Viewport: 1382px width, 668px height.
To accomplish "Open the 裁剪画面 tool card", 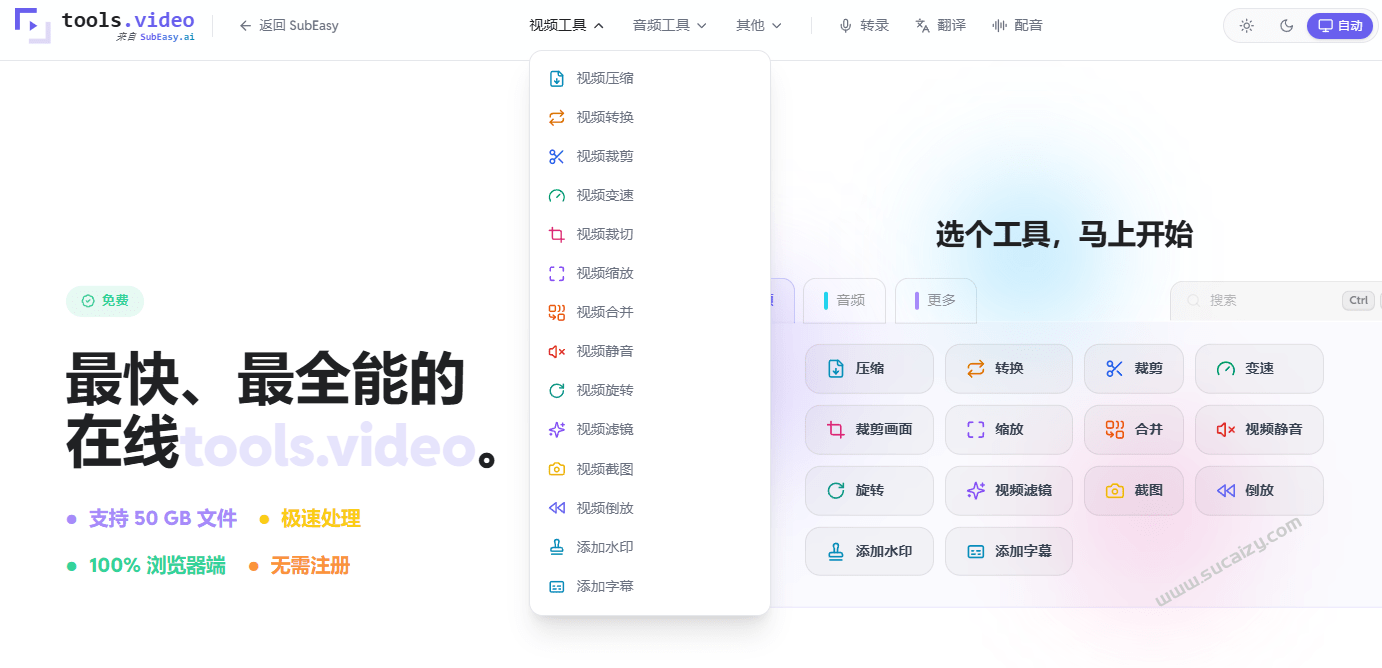I will [x=869, y=430].
